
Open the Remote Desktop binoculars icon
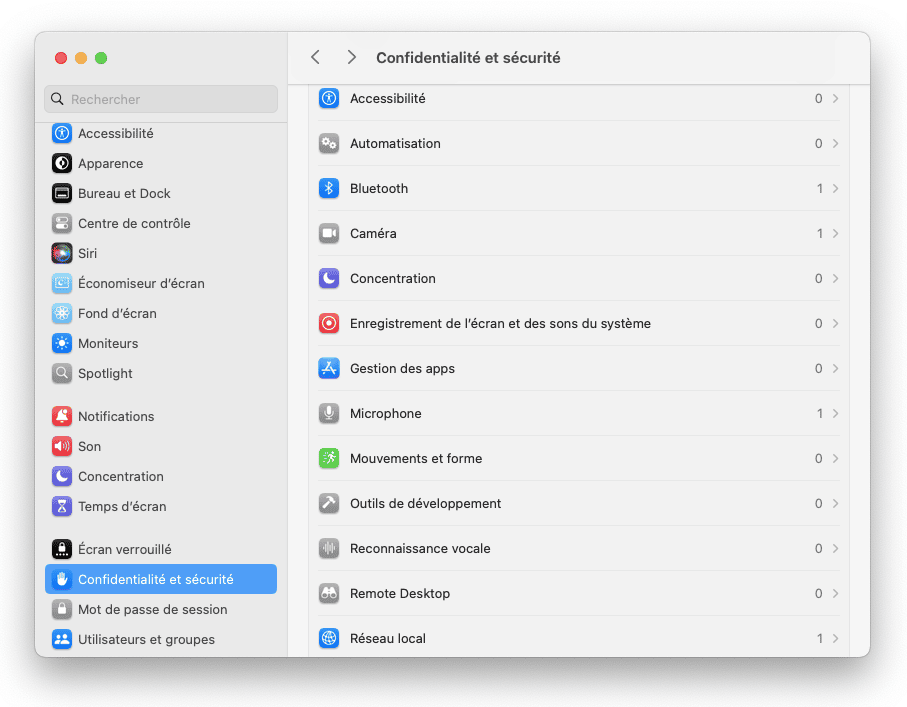click(329, 594)
